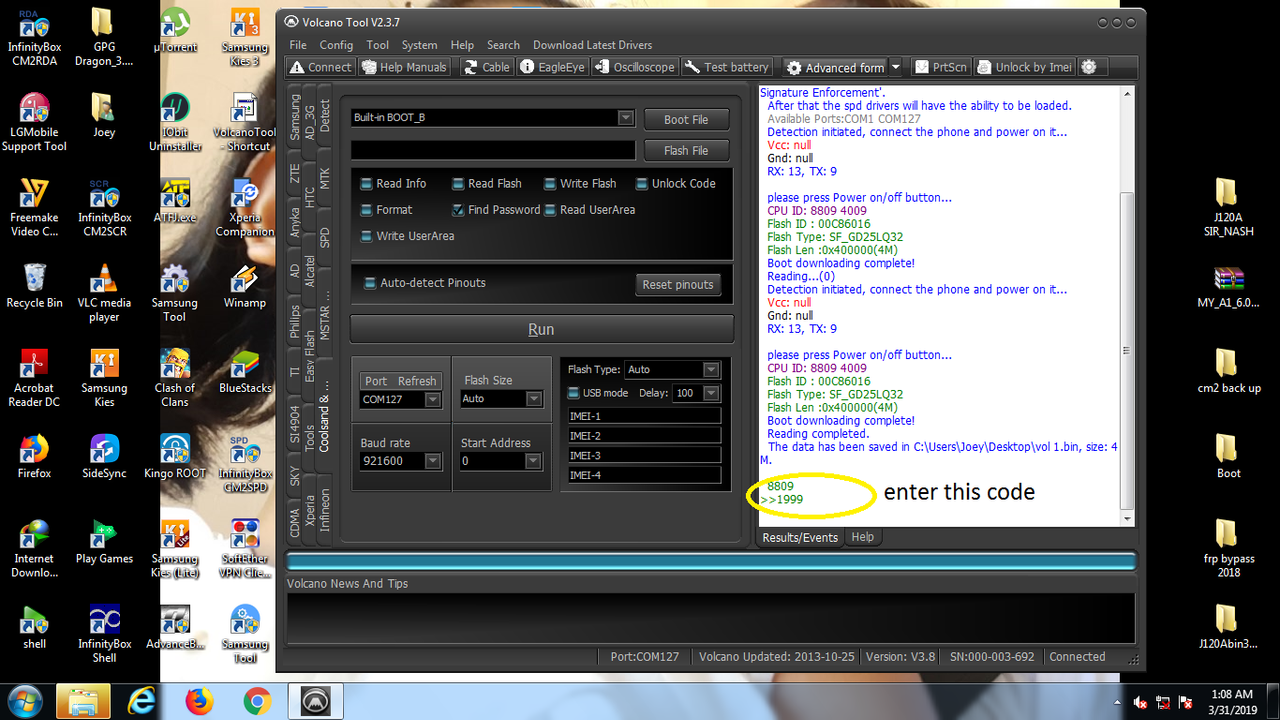The height and width of the screenshot is (720, 1280).
Task: Launch VLC media player shortcut
Action: click(104, 293)
